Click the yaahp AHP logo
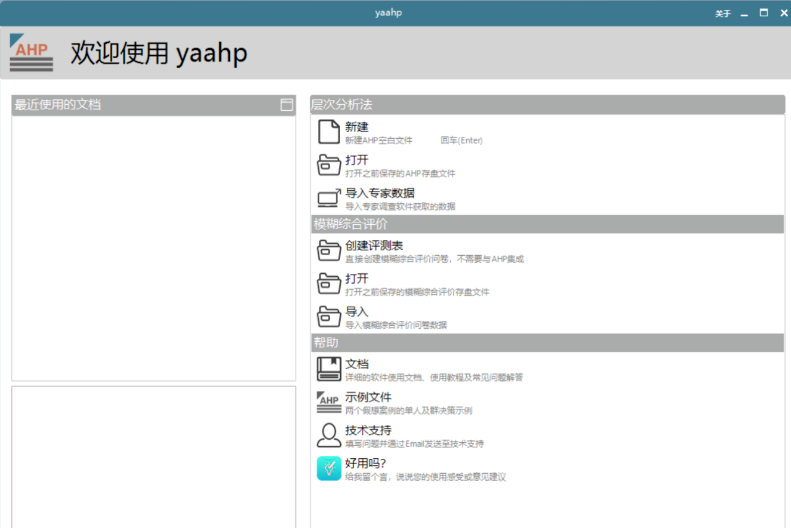Image resolution: width=791 pixels, height=528 pixels. pyautogui.click(x=31, y=52)
